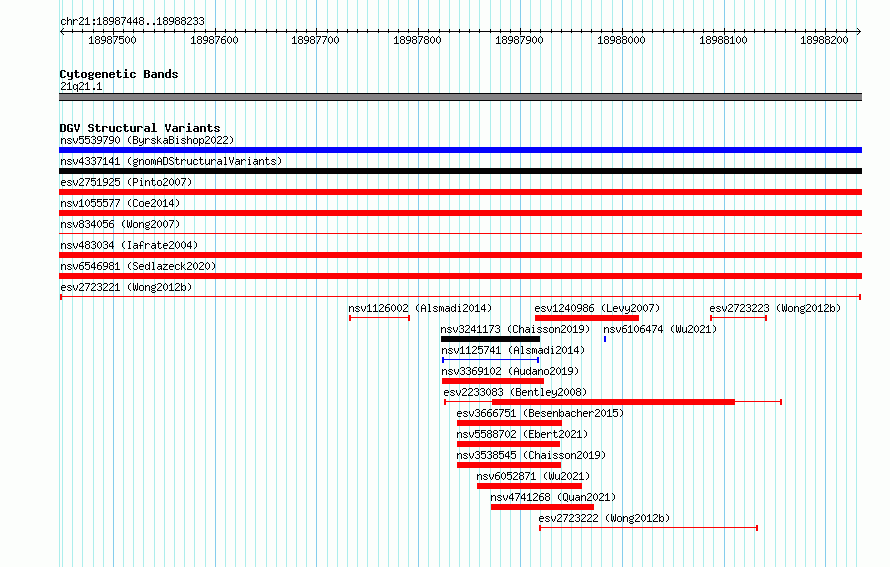Select the nsv1055577 Coe2014 variant bar
The width and height of the screenshot is (890, 567).
[460, 213]
